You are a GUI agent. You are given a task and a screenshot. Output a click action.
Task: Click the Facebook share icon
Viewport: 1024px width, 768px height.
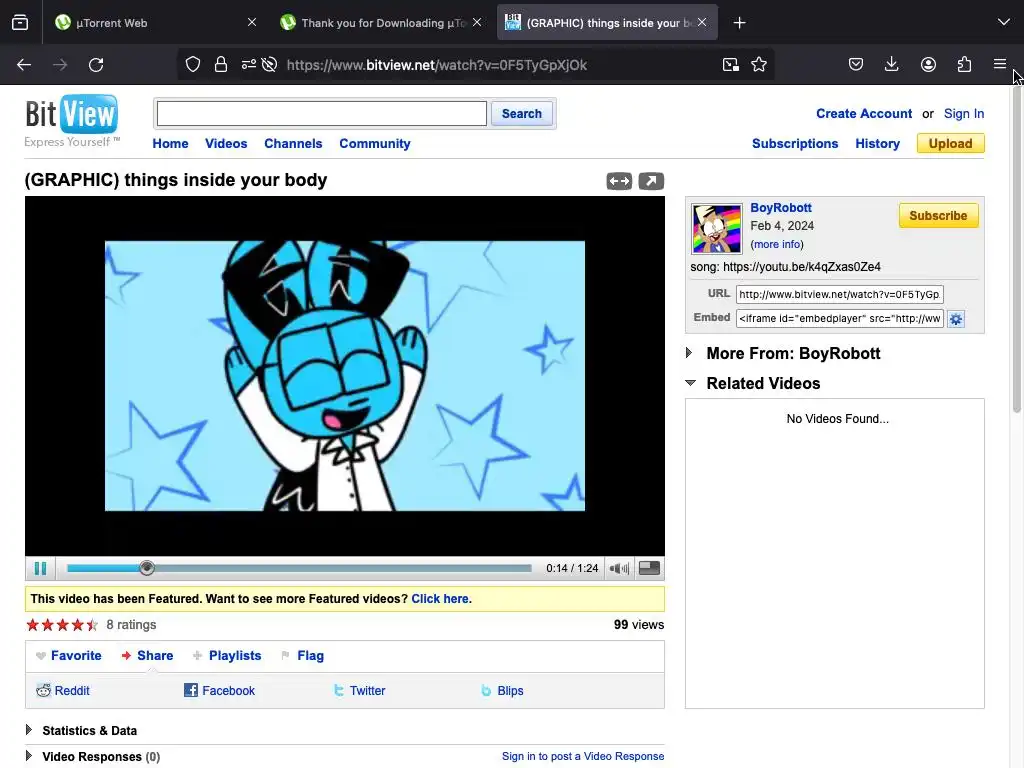pos(191,690)
